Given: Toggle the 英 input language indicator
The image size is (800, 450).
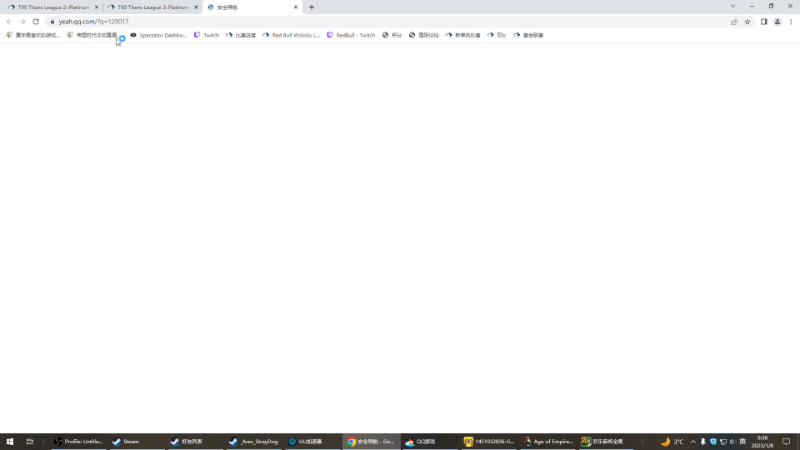Looking at the screenshot, I should point(743,441).
